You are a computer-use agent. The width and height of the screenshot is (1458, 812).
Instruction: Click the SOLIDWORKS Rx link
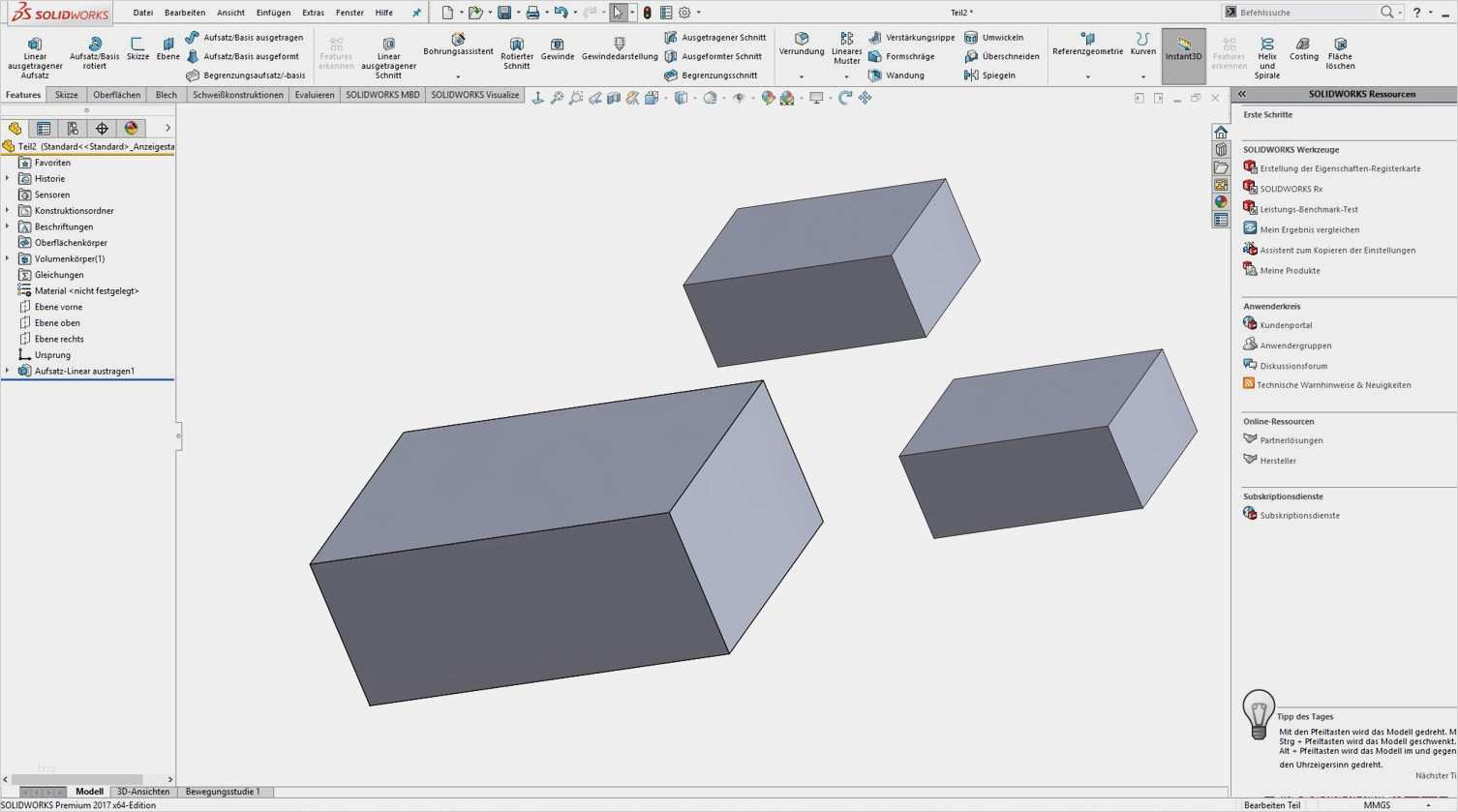coord(1291,189)
